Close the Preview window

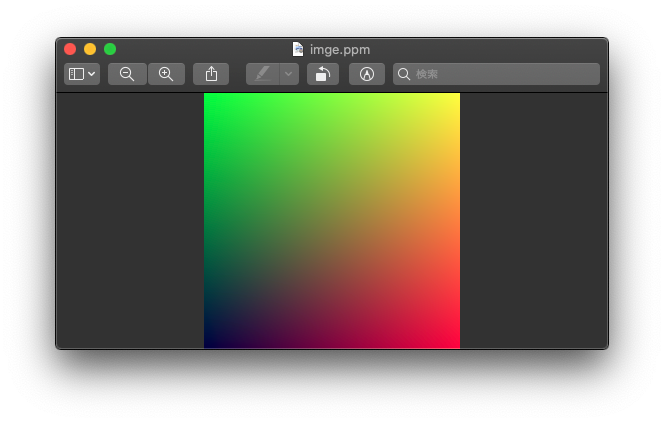pos(70,49)
